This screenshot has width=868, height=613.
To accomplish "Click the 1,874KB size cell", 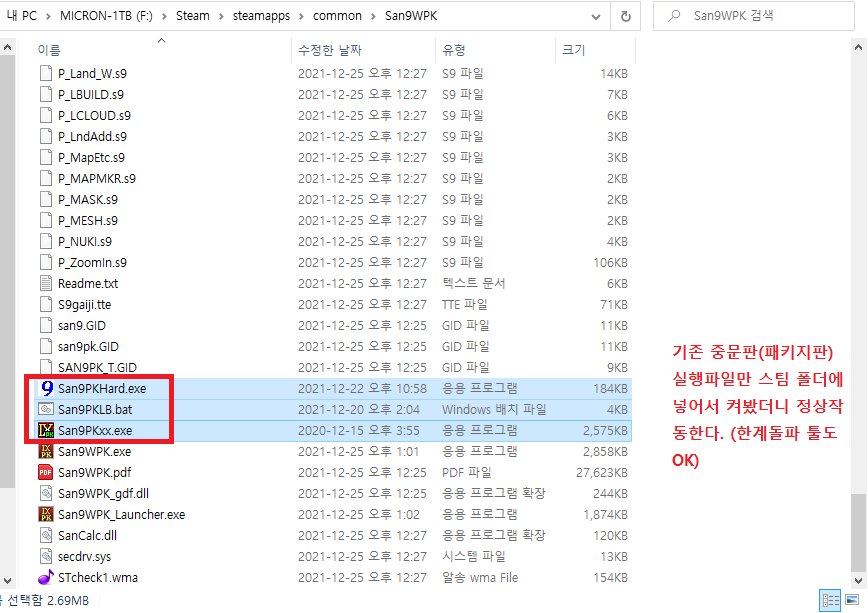I will coord(606,514).
